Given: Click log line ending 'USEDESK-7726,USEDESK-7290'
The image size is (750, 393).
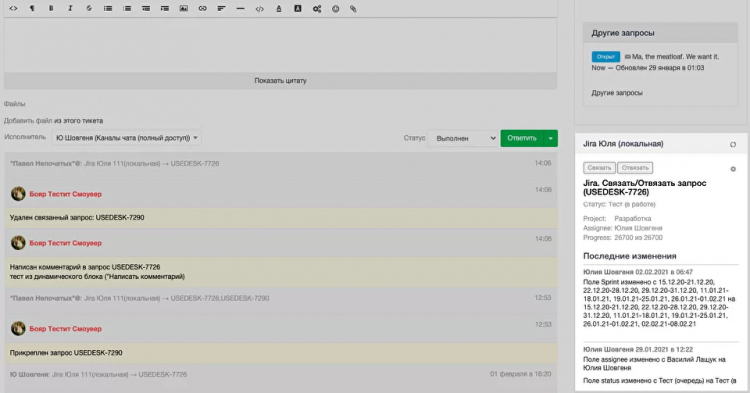Looking at the screenshot, I should 140,298.
